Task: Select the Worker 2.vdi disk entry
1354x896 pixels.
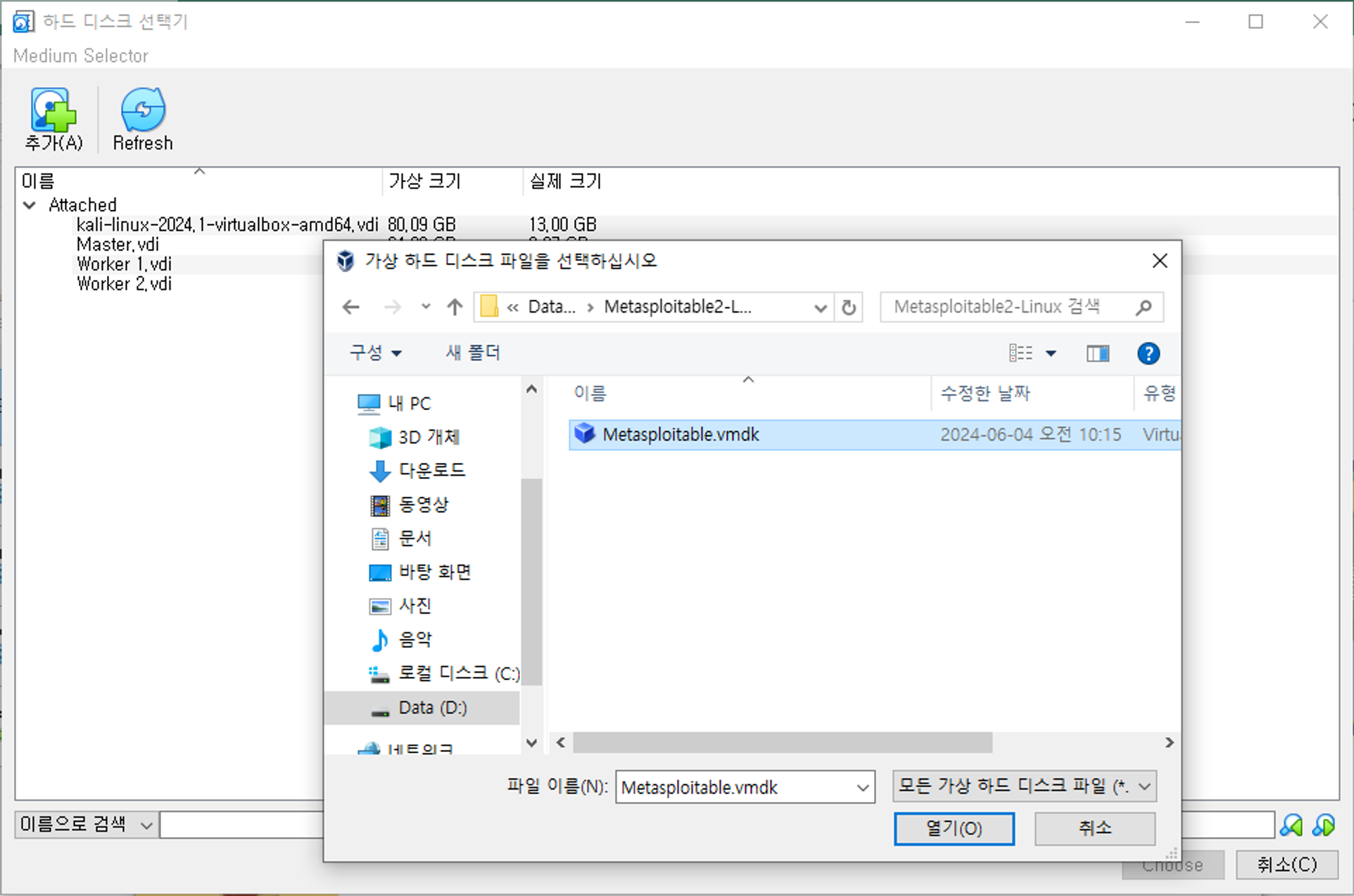Action: [124, 284]
